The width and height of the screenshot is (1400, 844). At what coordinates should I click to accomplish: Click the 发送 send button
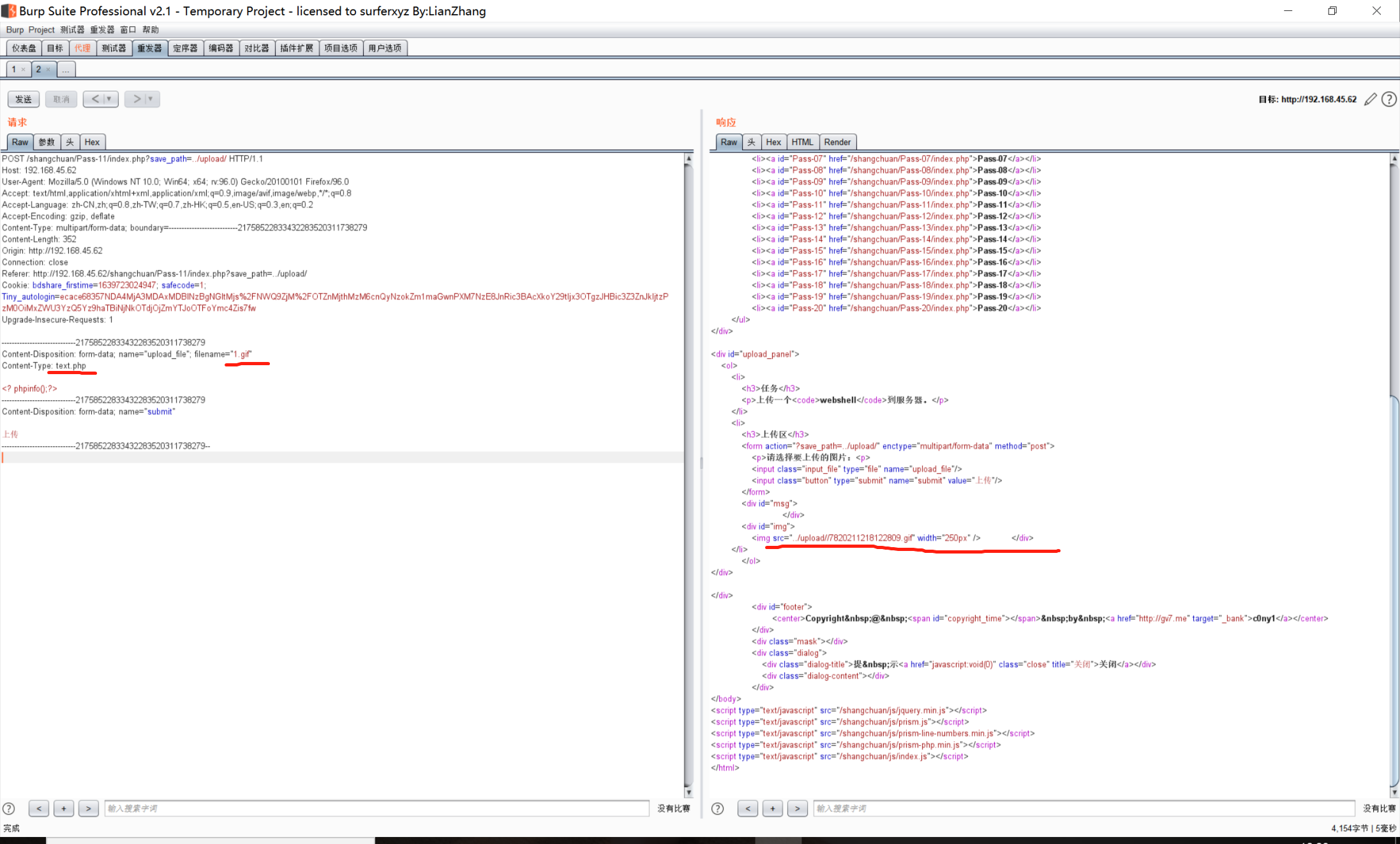[x=24, y=99]
